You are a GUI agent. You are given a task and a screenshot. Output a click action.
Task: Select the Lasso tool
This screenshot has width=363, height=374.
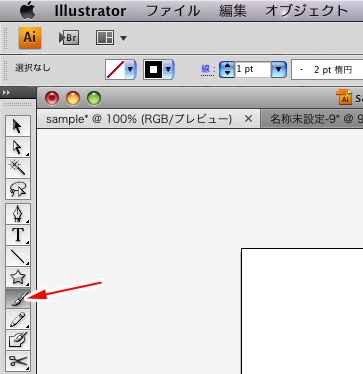tap(18, 189)
